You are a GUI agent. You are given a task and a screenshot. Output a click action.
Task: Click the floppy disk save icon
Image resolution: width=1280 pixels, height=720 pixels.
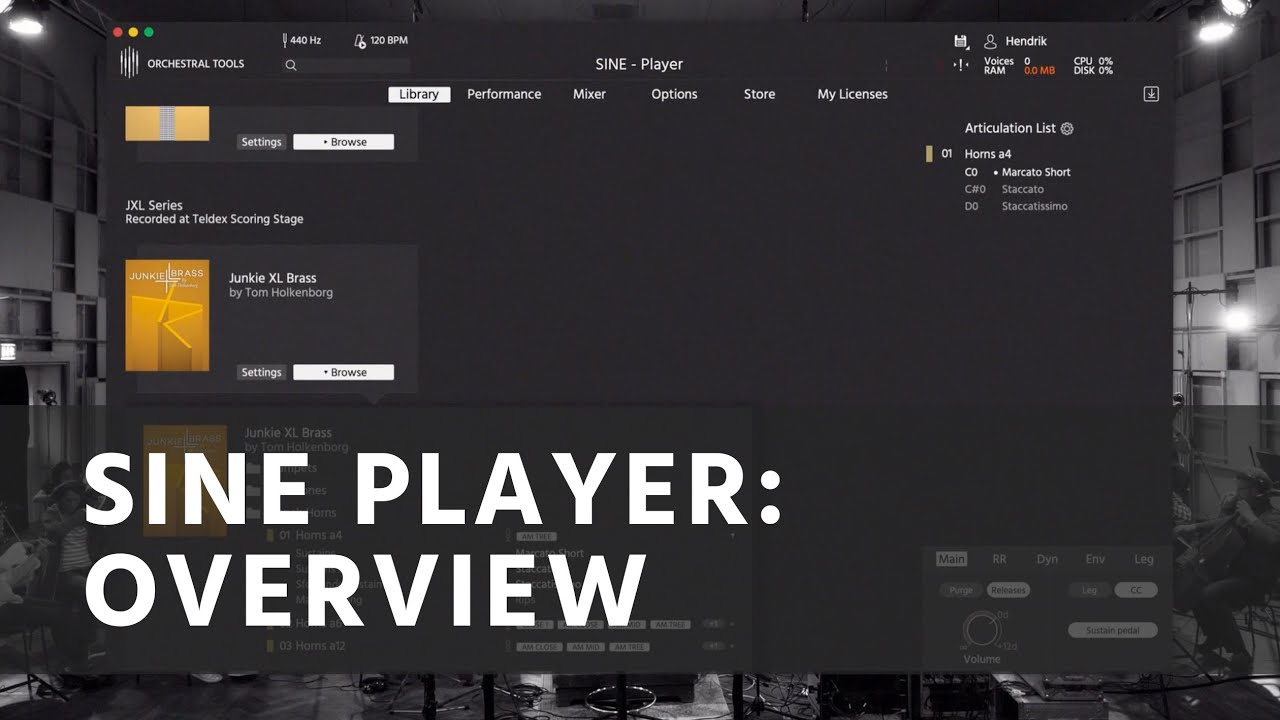tap(961, 41)
